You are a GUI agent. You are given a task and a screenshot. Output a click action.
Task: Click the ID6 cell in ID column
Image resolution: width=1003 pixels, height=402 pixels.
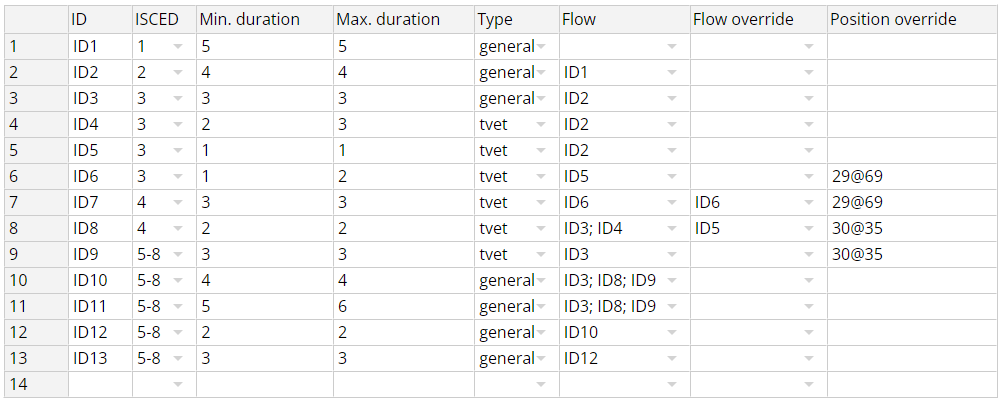[x=100, y=177]
